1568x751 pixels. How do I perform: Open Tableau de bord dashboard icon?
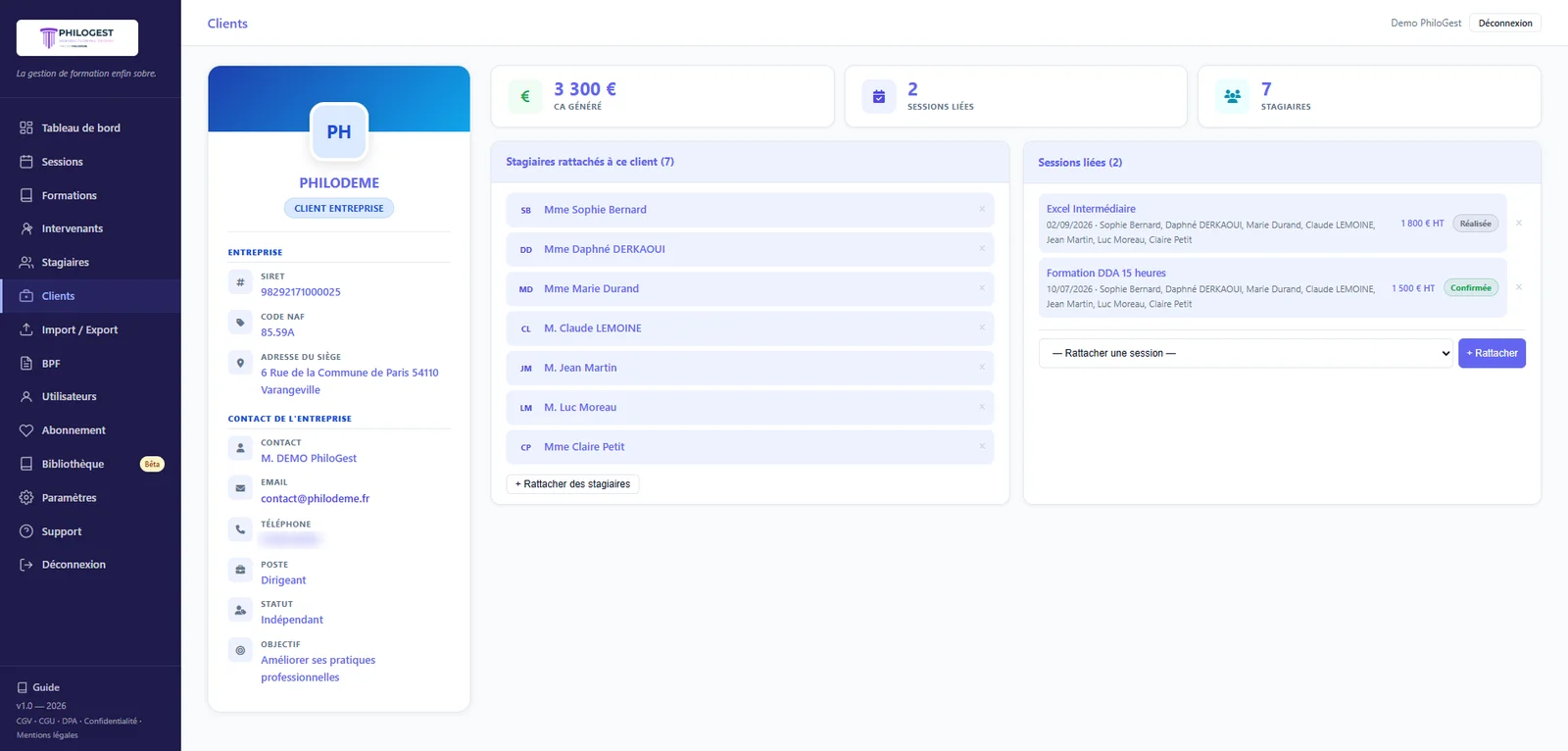[26, 127]
